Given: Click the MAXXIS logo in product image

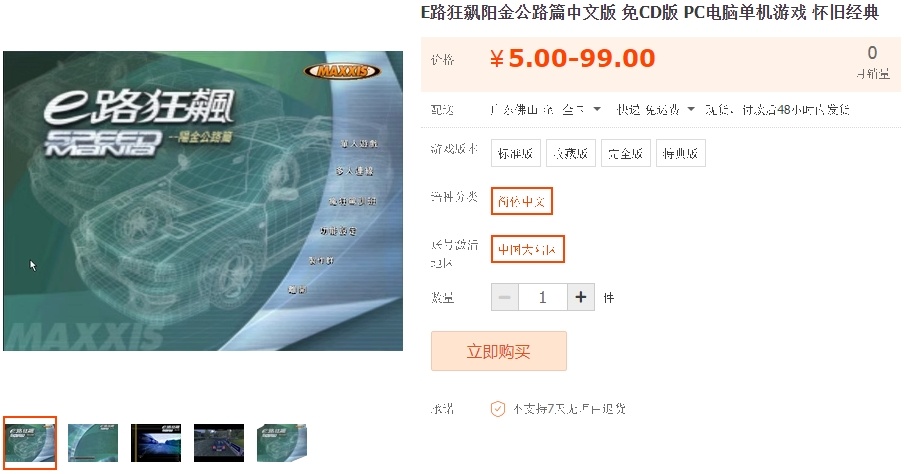Looking at the screenshot, I should point(342,72).
